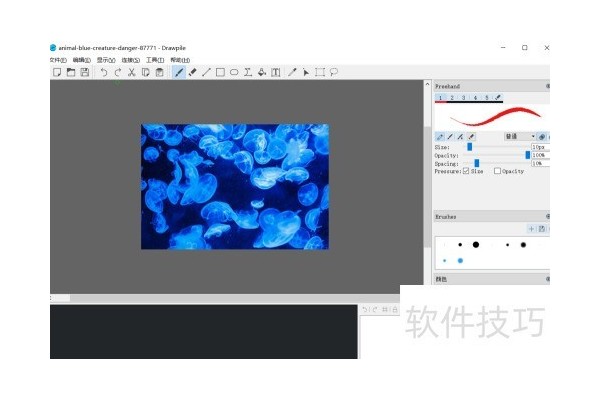Screen dimensions: 600x400
Task: Choose the second brush shape mode icon
Action: 450,137
